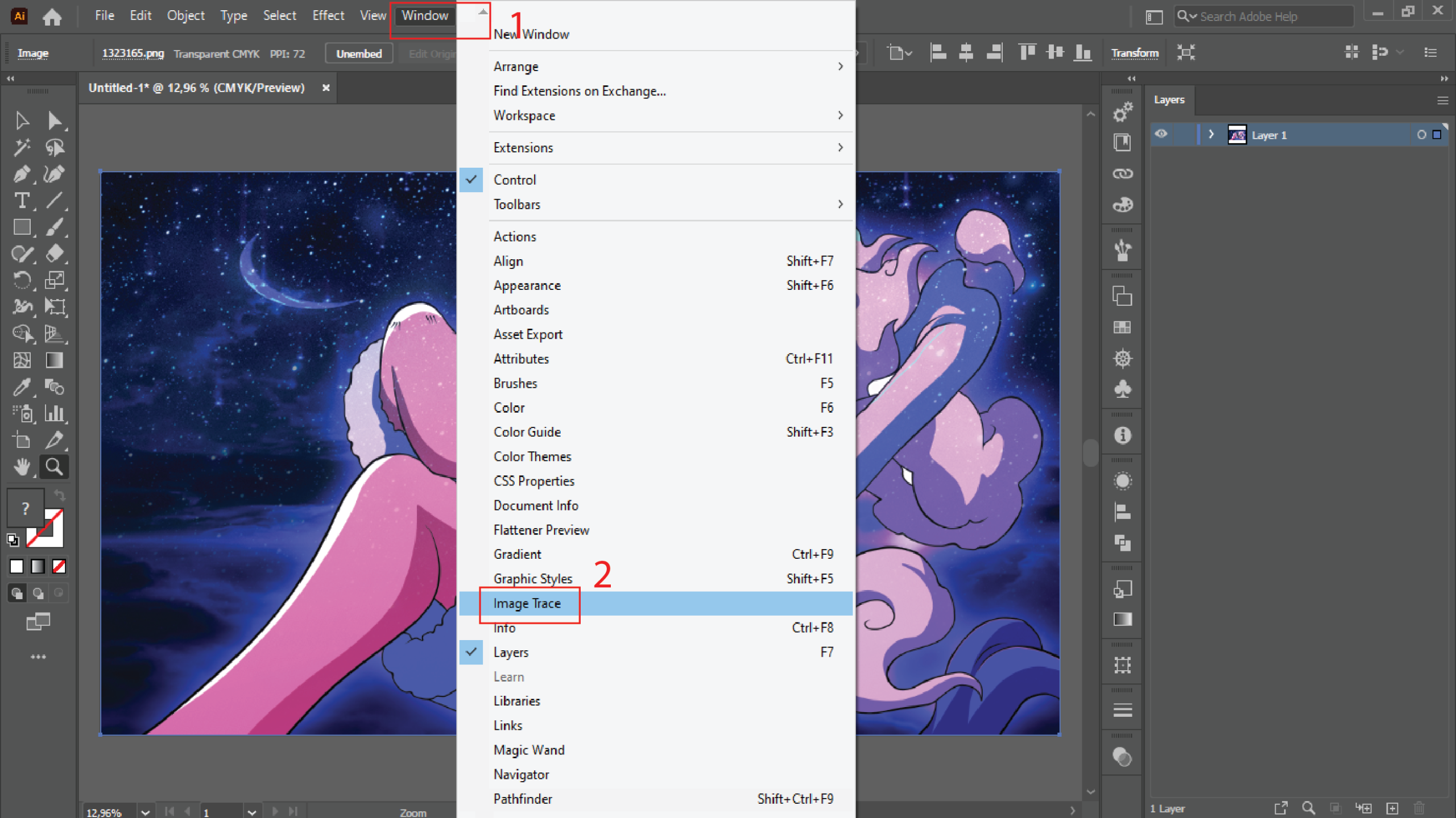Screen dimensions: 1456x818
Task: Select the Magic Wand tool
Action: [x=22, y=147]
